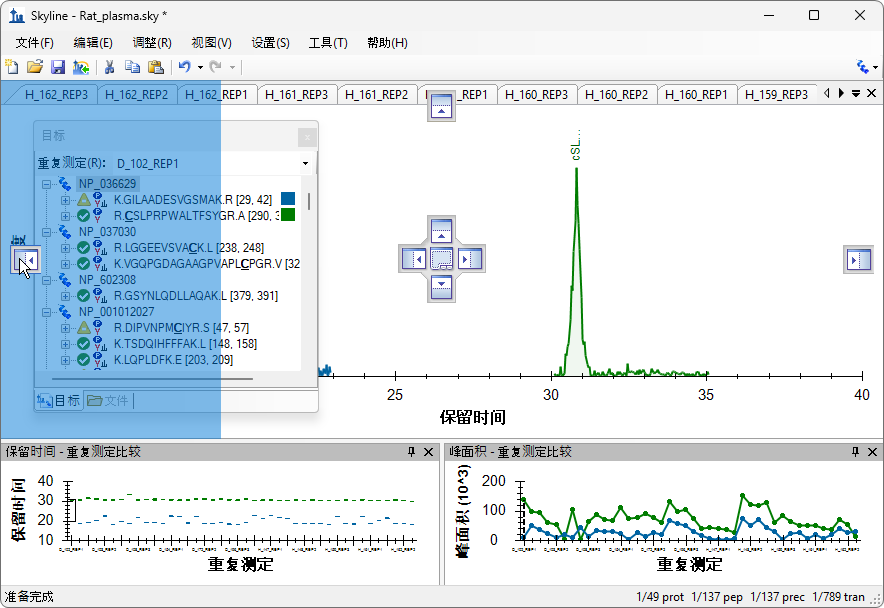Collapse the NP_036629 protein node
The width and height of the screenshot is (884, 608).
[x=46, y=184]
